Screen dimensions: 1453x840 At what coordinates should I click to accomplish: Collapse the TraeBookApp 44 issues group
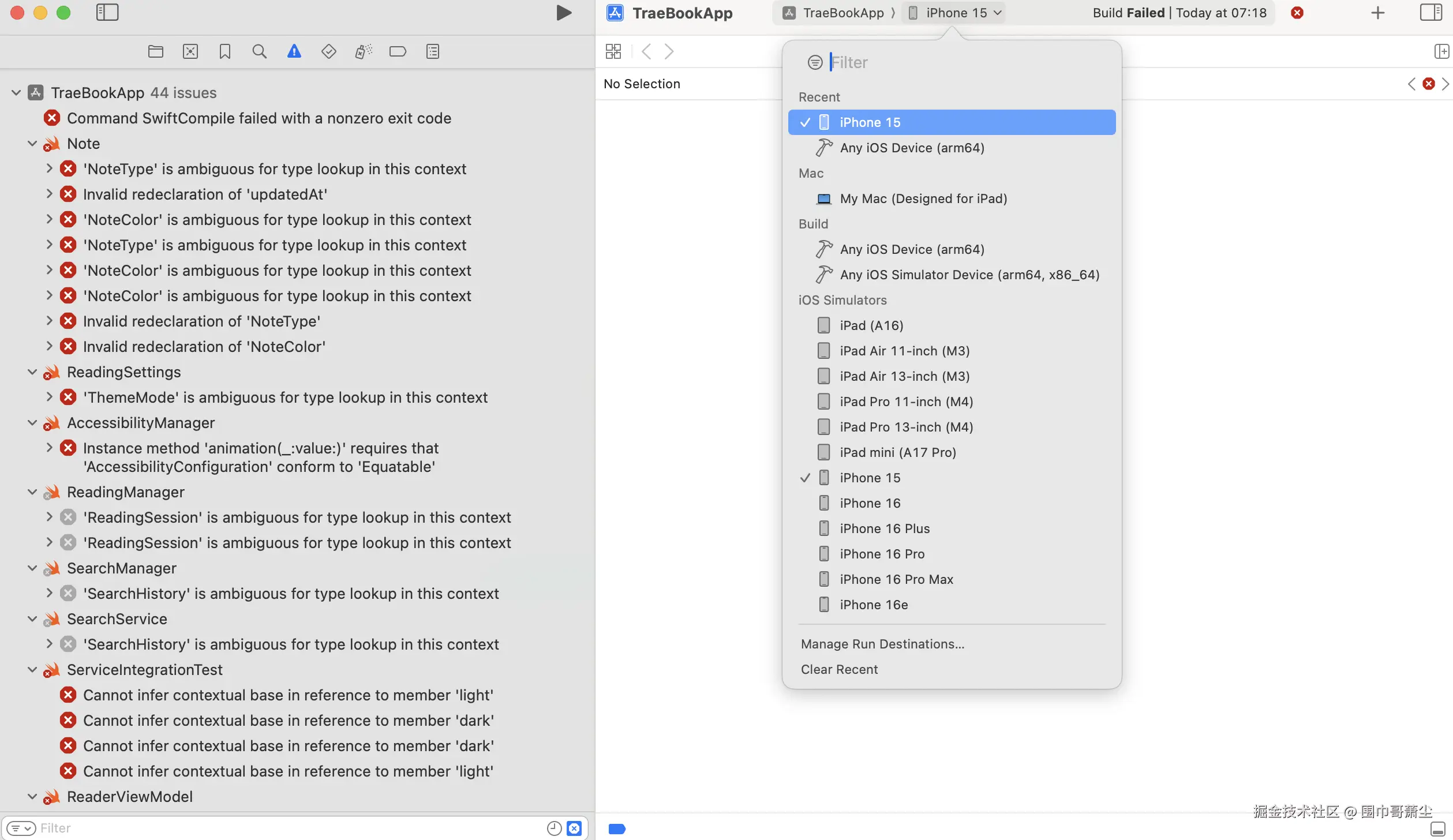pos(16,93)
